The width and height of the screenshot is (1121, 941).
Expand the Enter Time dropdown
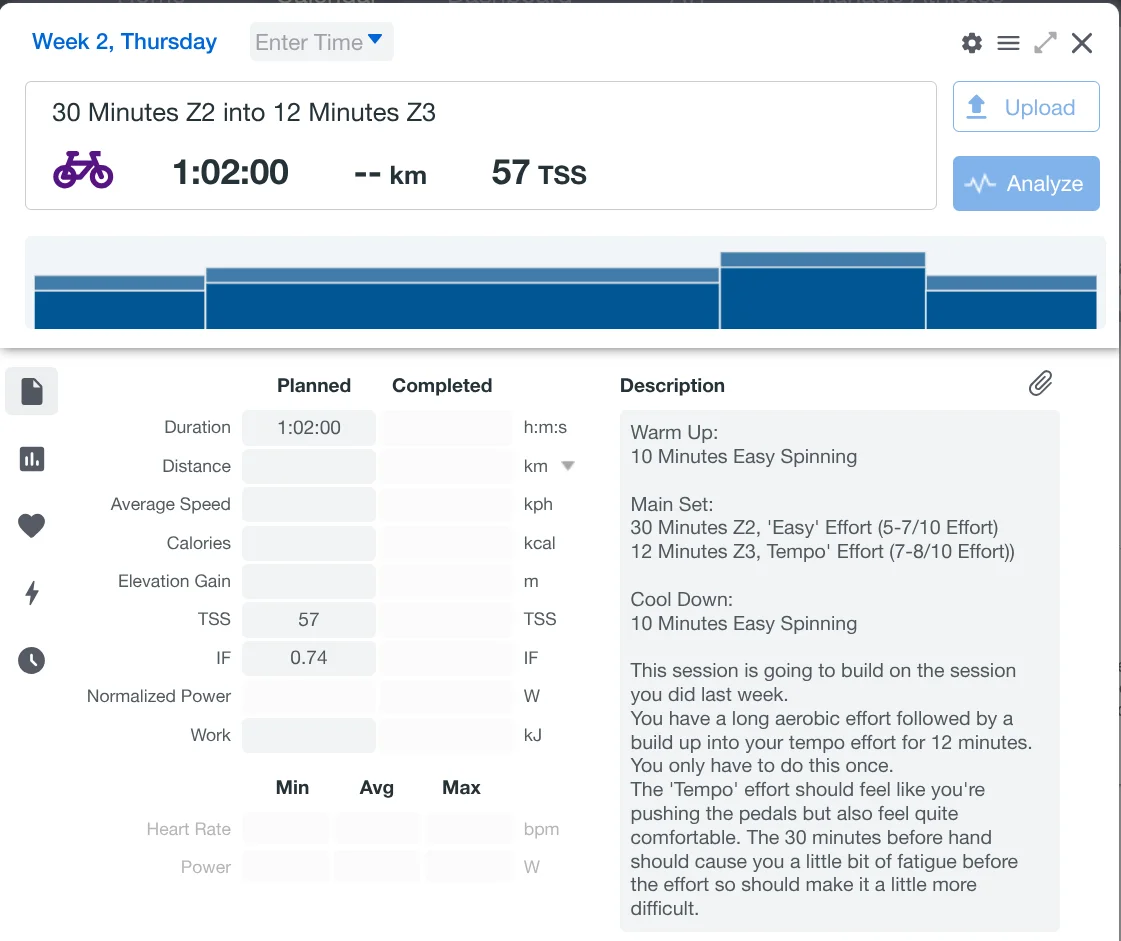pos(321,42)
